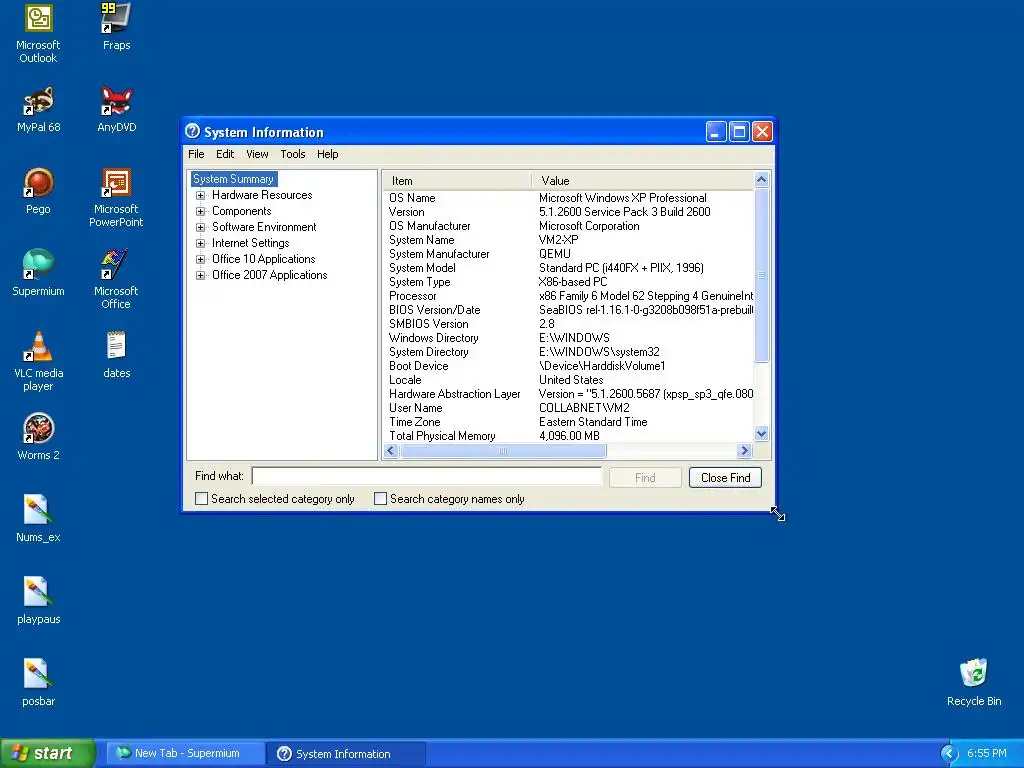This screenshot has height=768, width=1024.
Task: Click the vertical scrollbar thumb
Action: (x=761, y=274)
